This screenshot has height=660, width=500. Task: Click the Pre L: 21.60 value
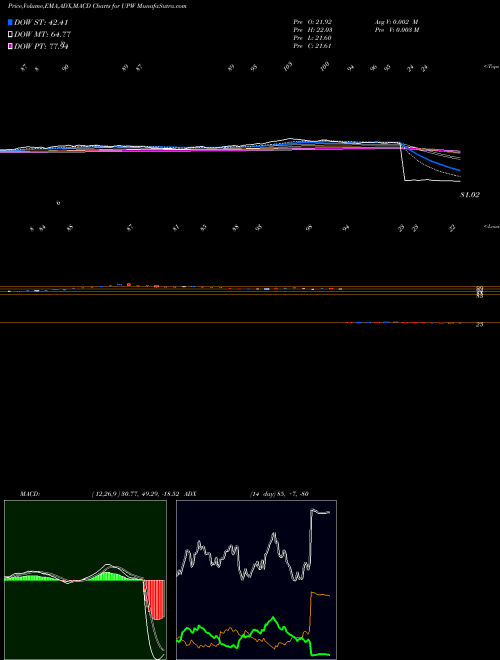[313, 37]
